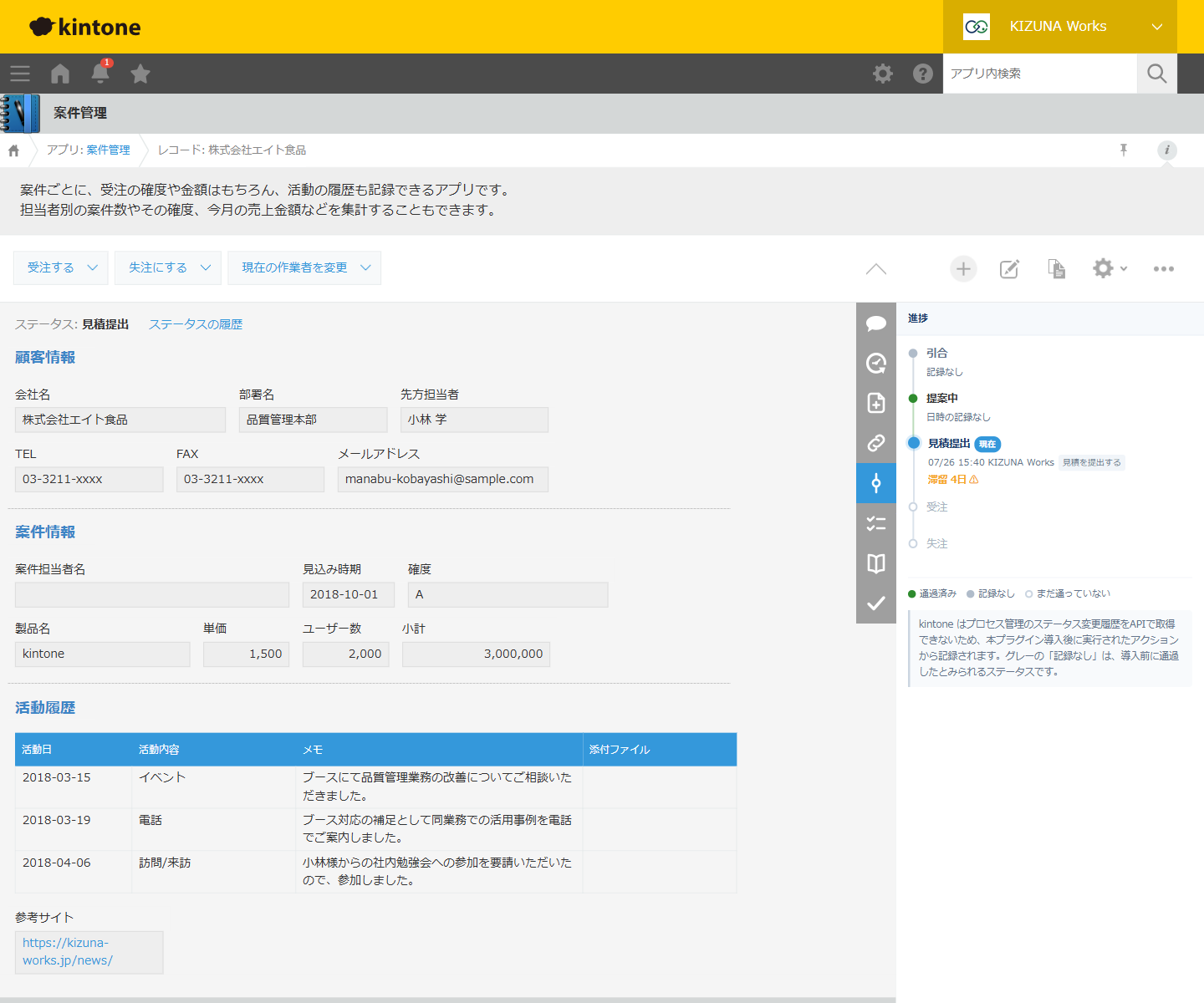Click 小計 value 3,000,000
Image resolution: width=1204 pixels, height=1003 pixels.
click(x=476, y=654)
